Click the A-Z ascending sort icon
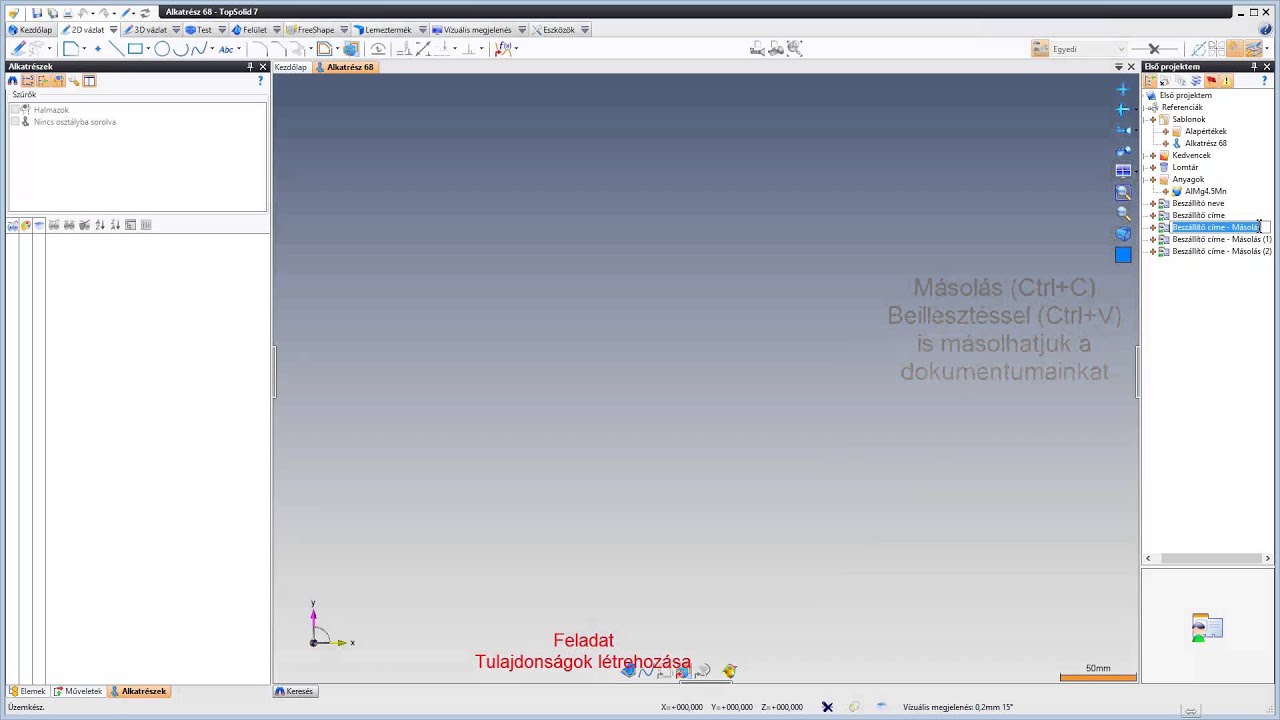1280x720 pixels. click(100, 225)
